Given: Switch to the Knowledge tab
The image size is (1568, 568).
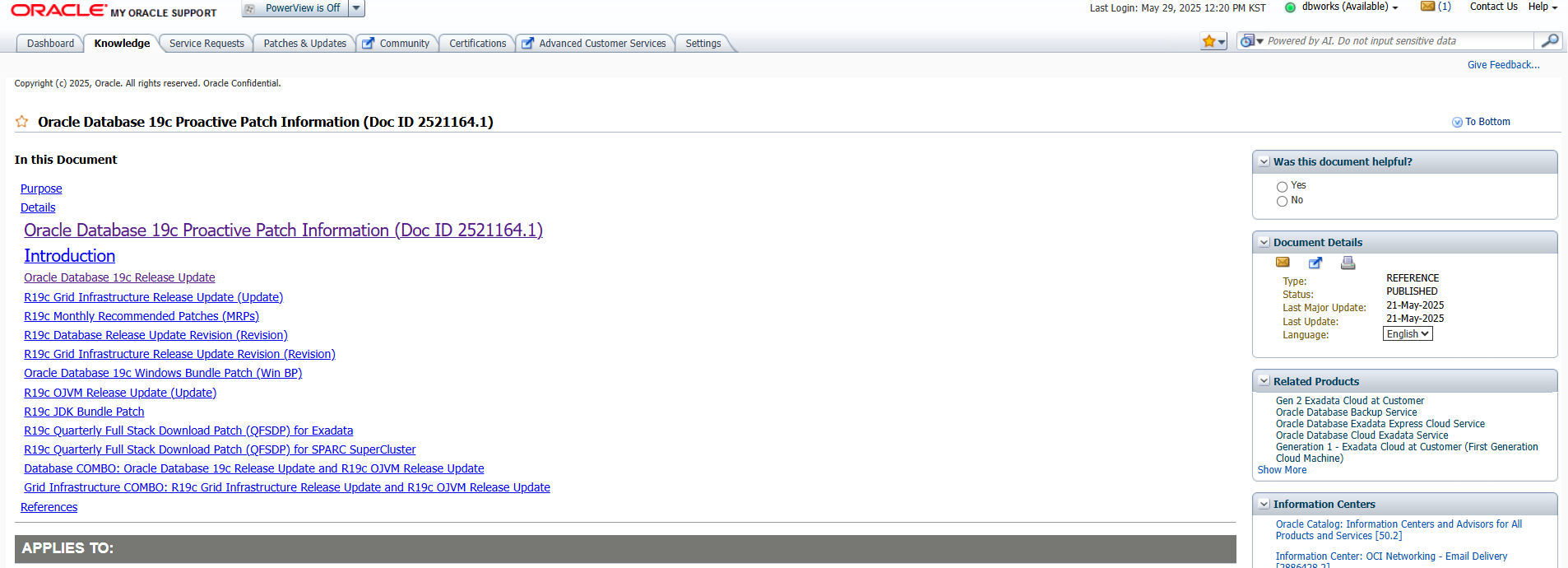Looking at the screenshot, I should pos(122,44).
